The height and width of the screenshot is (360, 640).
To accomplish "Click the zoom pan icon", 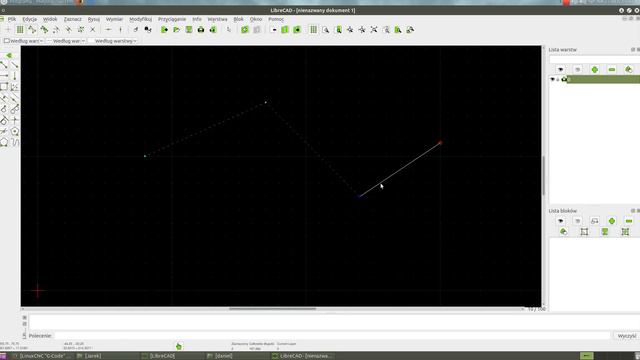I will (410, 30).
